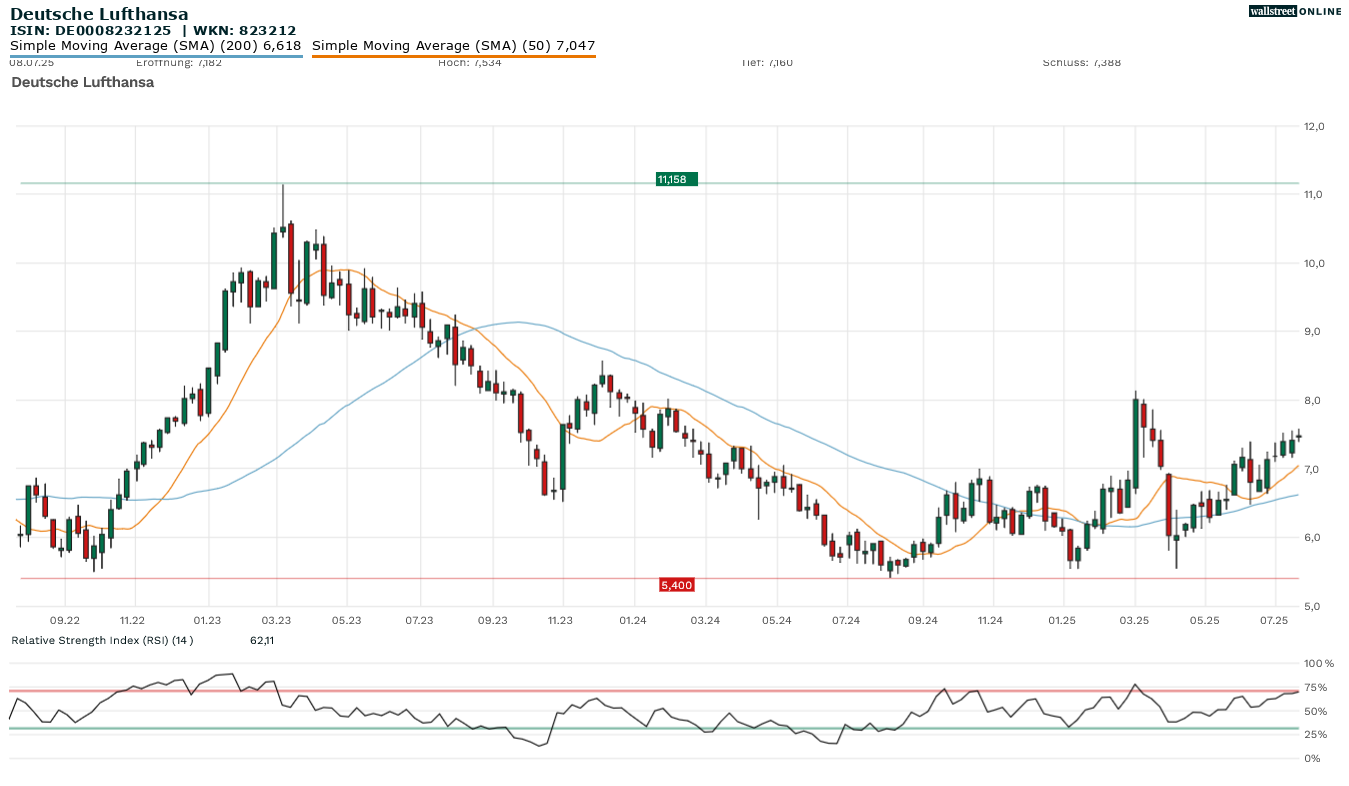Select the 03.23 date on the time axis

coord(277,621)
